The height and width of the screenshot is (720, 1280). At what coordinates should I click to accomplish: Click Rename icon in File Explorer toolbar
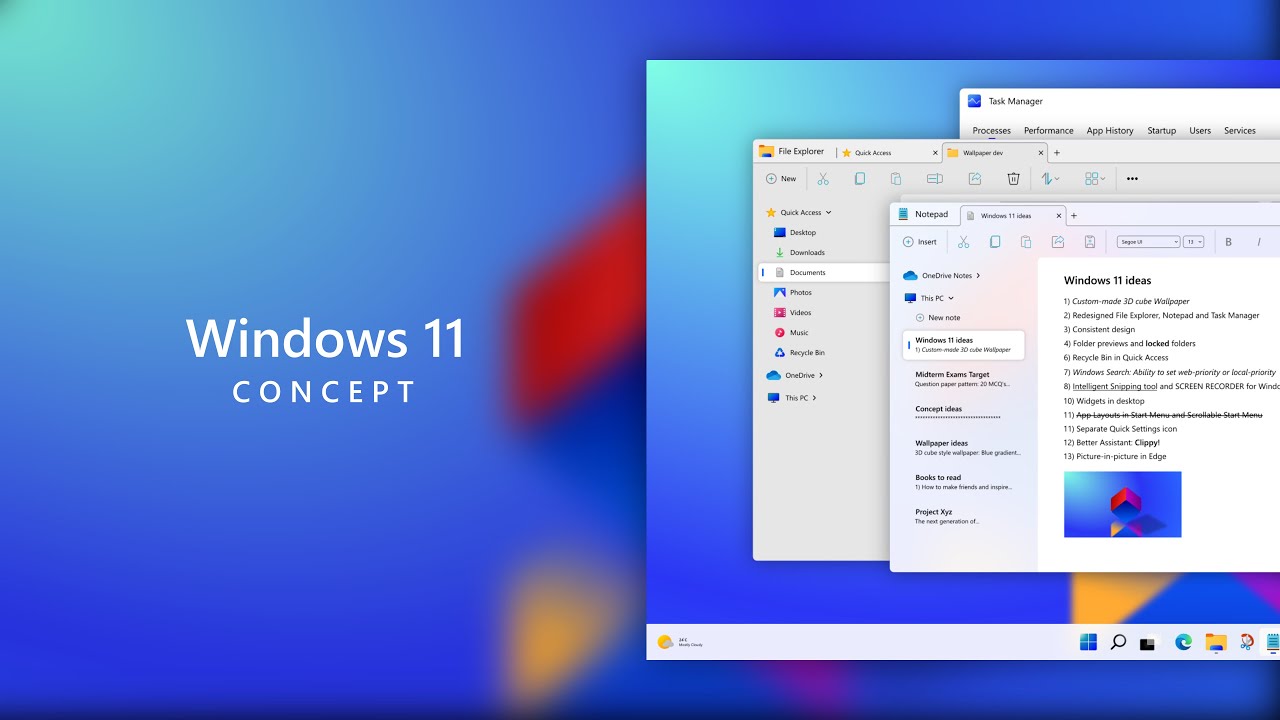click(935, 179)
